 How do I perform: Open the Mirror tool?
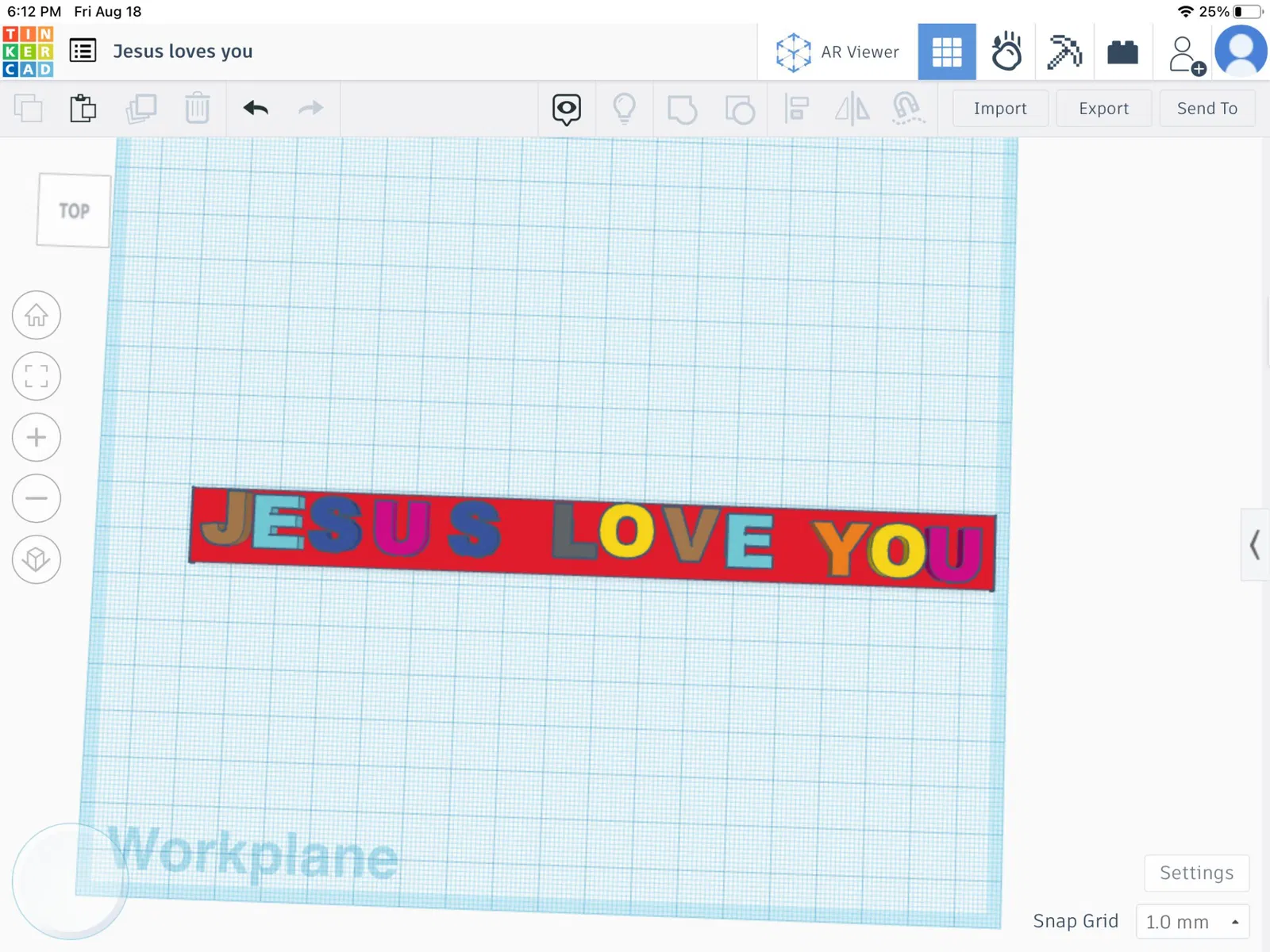pos(852,109)
